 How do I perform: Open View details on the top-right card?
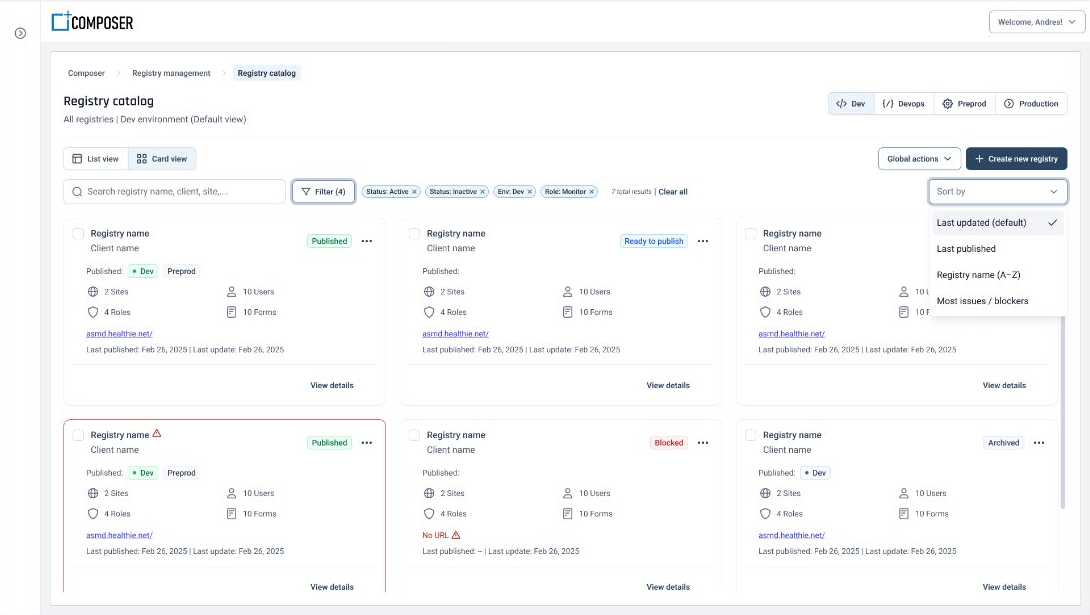pos(1004,385)
